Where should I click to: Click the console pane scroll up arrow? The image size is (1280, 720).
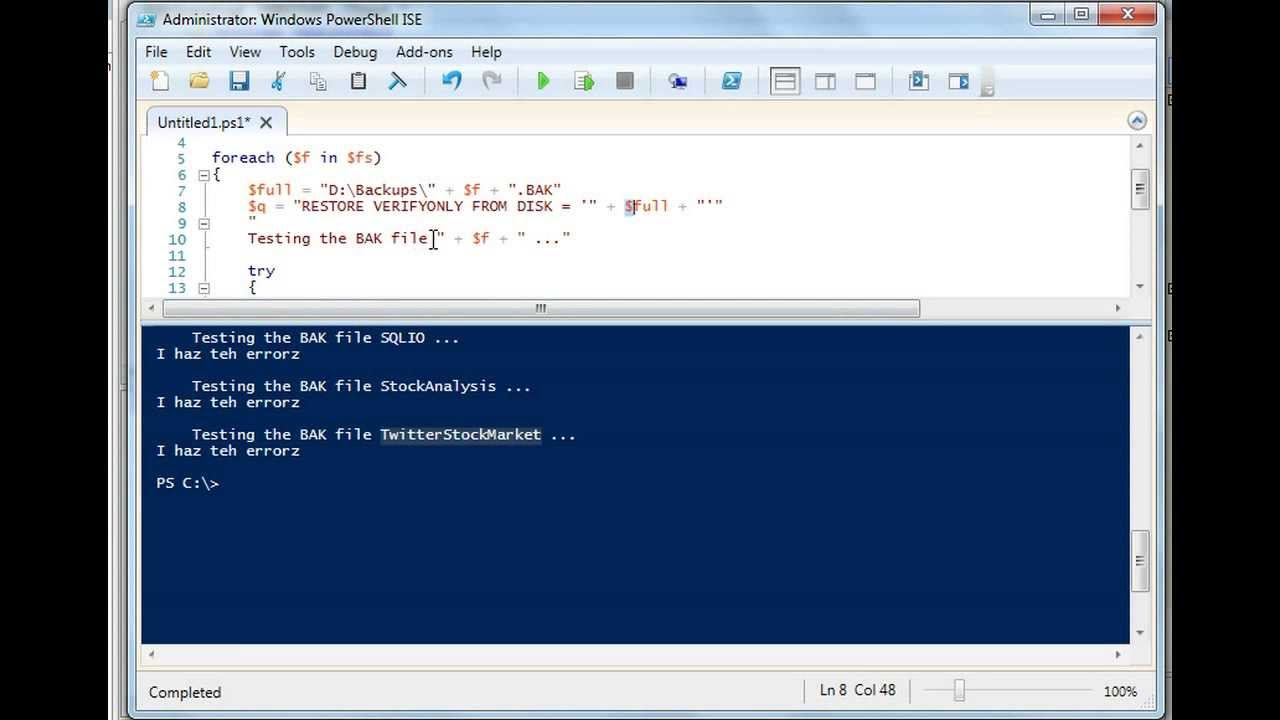[1140, 336]
